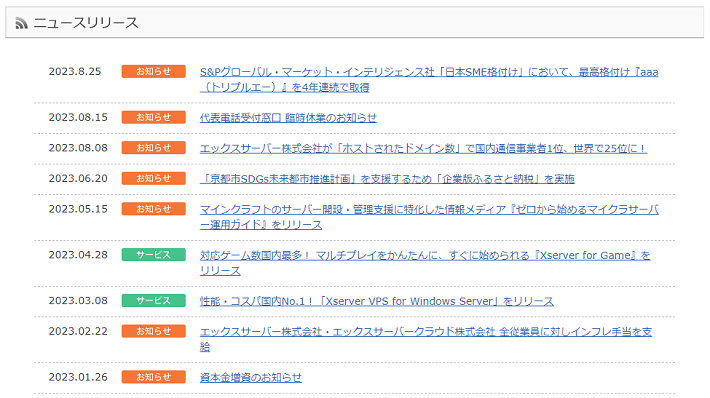The height and width of the screenshot is (398, 710).
Task: Click the date 2023.05.15
Action: point(78,209)
